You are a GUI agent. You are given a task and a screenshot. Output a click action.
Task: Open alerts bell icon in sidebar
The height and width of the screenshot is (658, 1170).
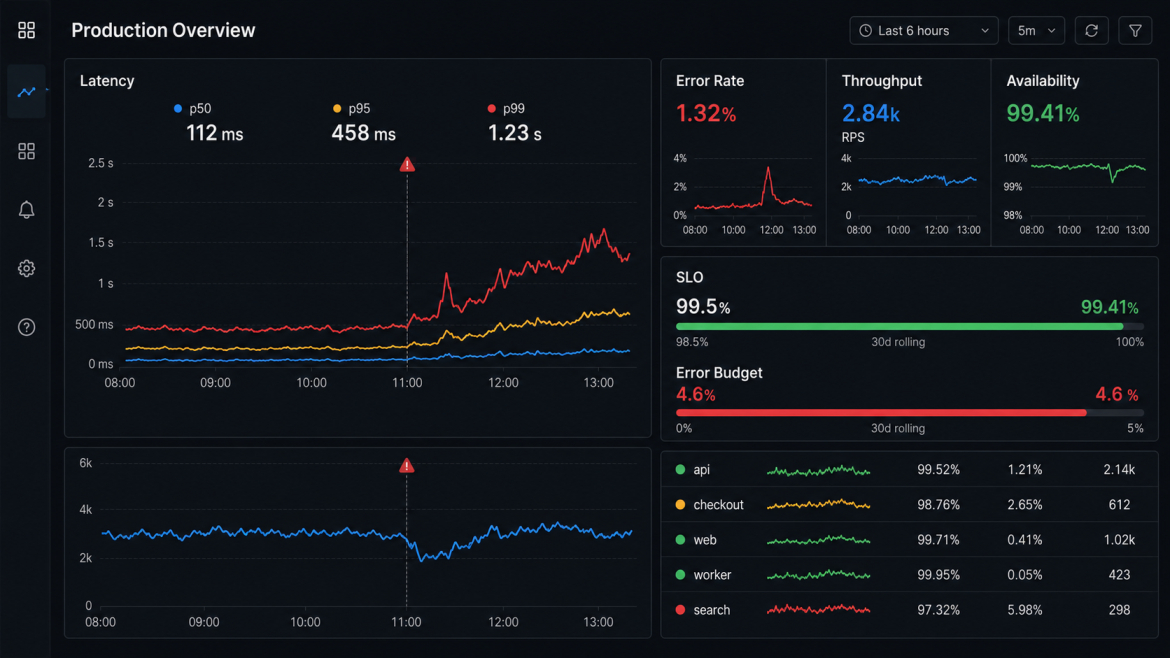[26, 210]
